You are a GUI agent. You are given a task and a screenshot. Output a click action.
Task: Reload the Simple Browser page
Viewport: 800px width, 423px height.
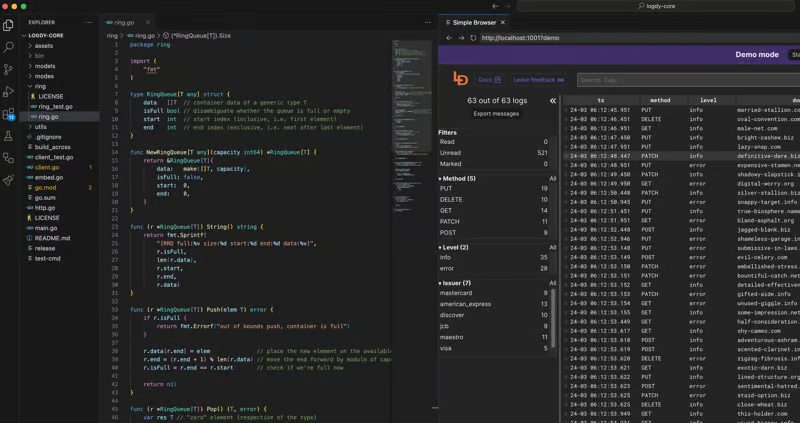pyautogui.click(x=473, y=38)
